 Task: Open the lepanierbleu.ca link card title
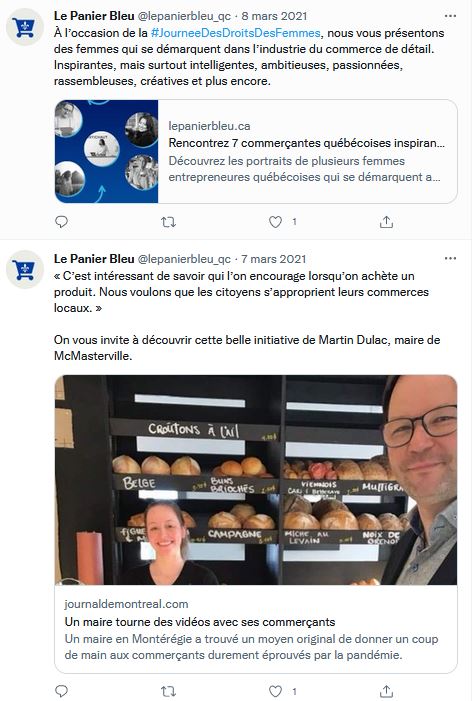click(306, 143)
